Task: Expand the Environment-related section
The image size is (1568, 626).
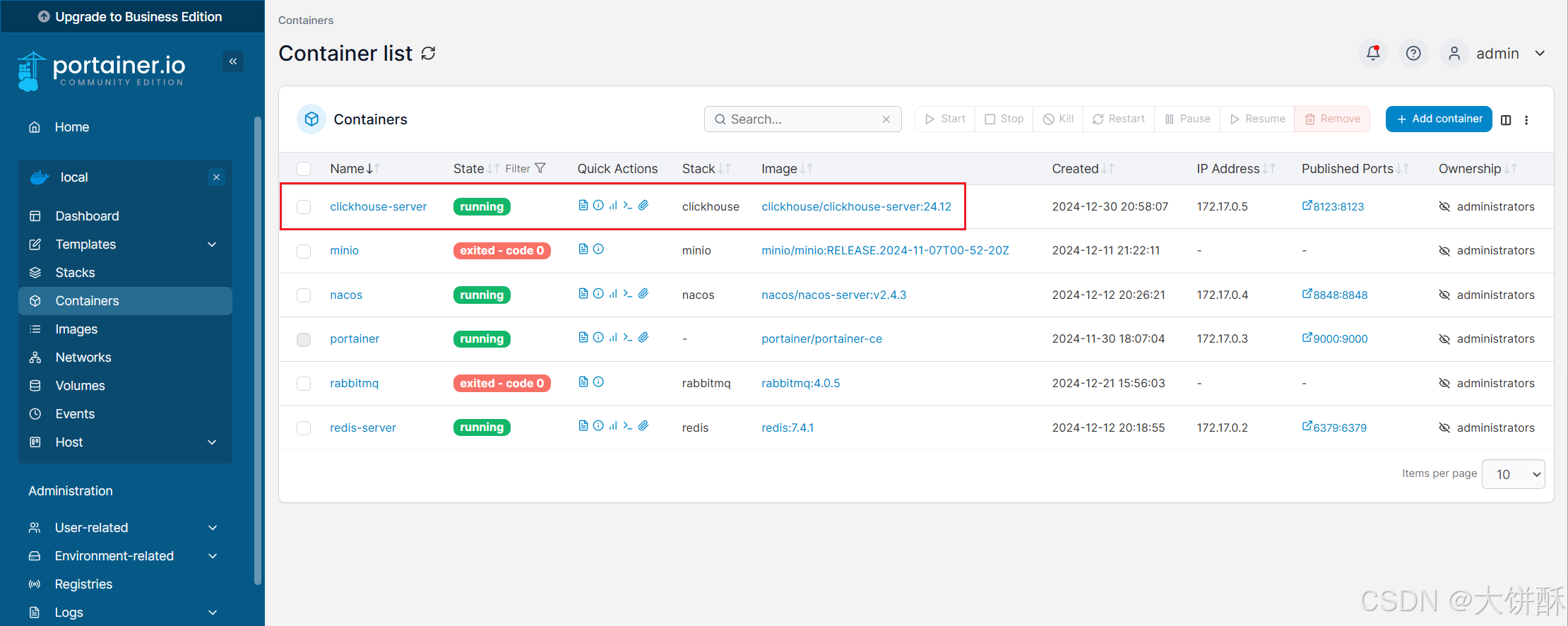Action: (x=125, y=556)
